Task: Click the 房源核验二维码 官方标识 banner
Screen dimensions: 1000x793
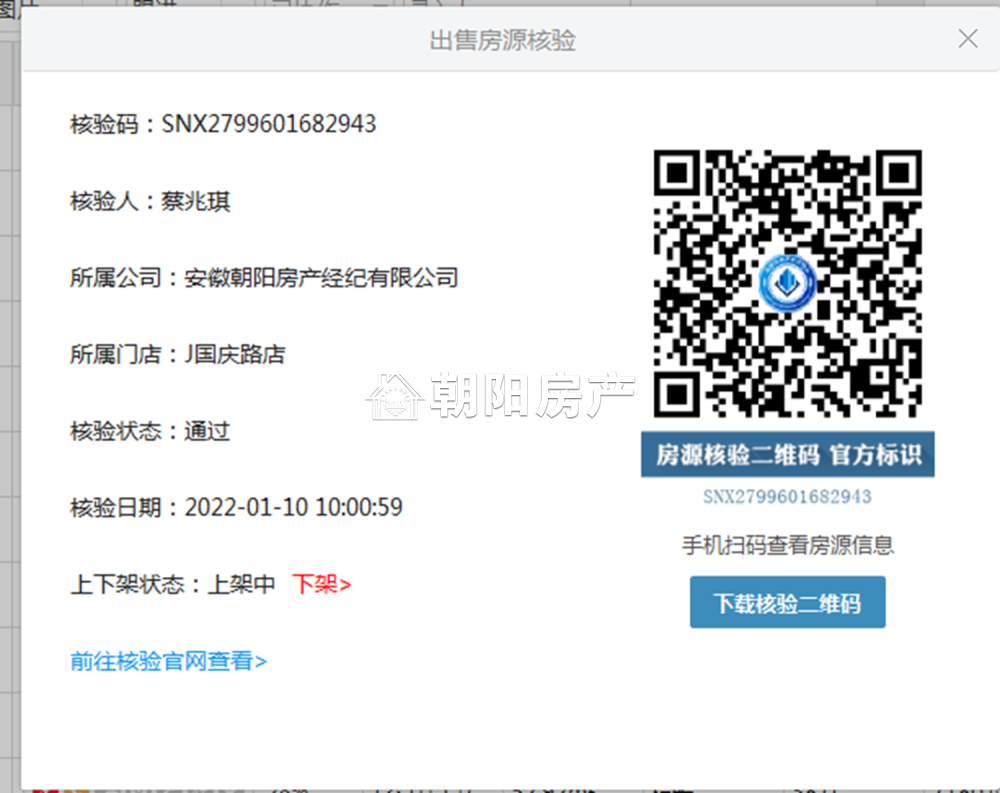Action: (788, 454)
